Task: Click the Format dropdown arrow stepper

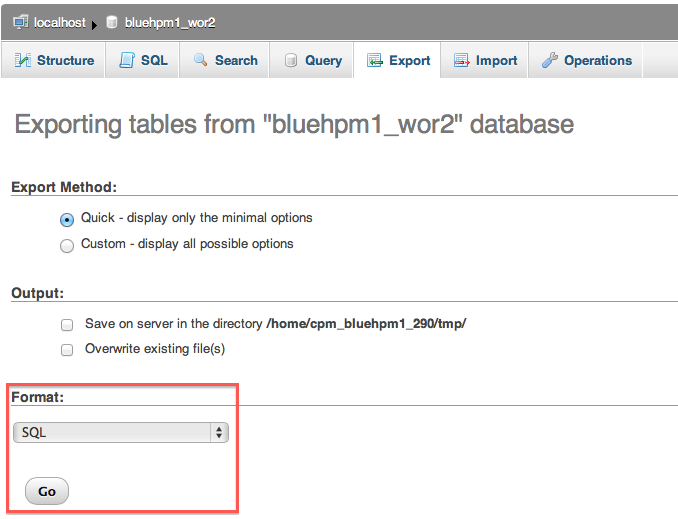Action: tap(219, 433)
